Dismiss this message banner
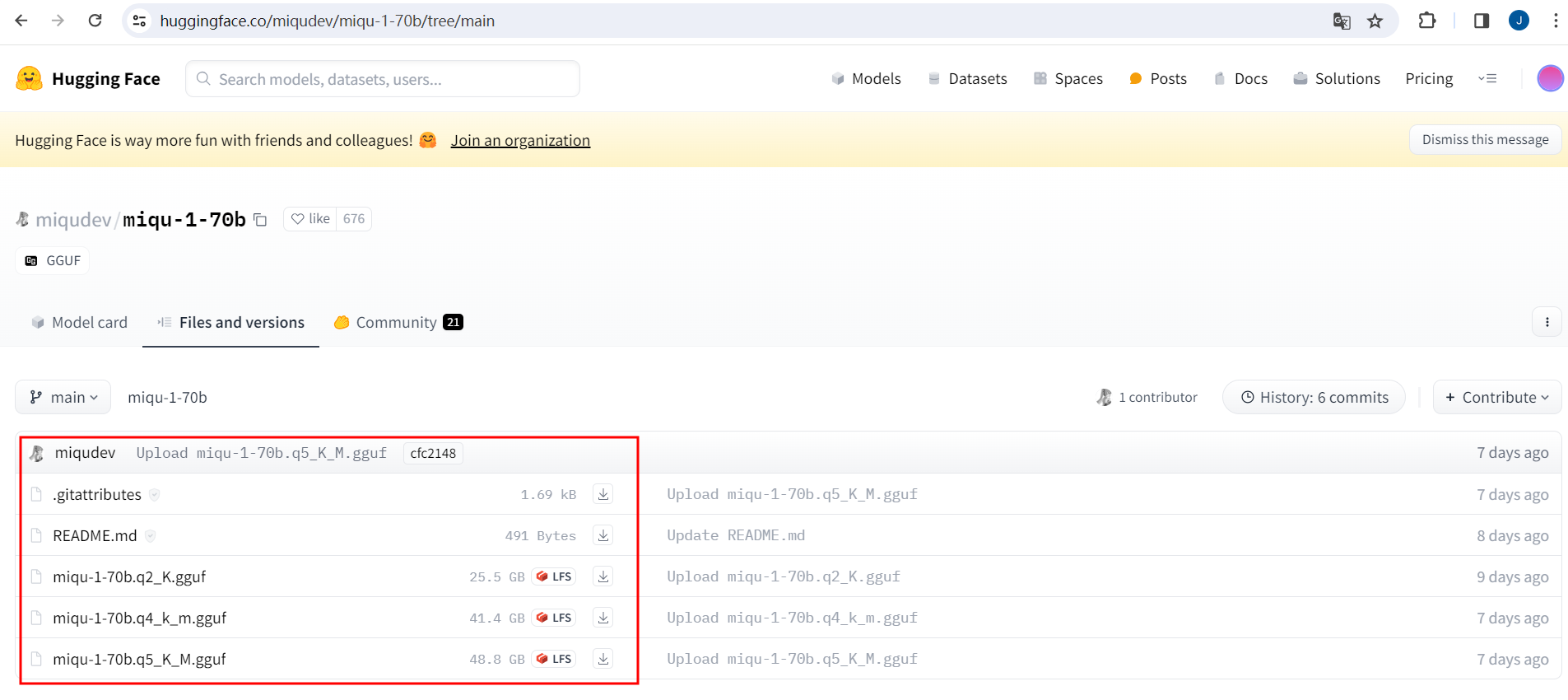The width and height of the screenshot is (1568, 700). tap(1485, 139)
